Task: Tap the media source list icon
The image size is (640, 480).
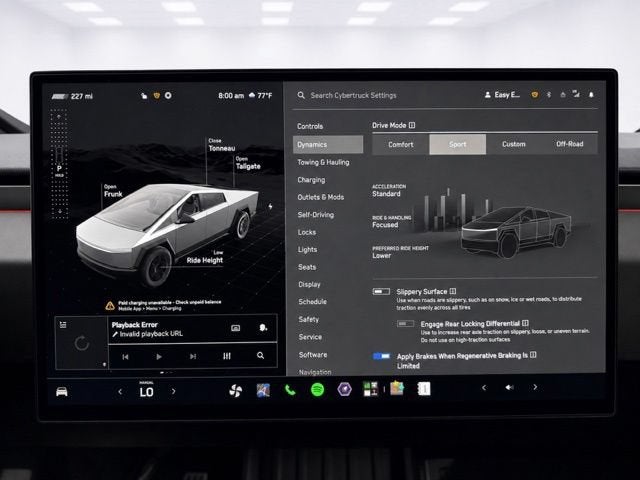Action: [63, 325]
